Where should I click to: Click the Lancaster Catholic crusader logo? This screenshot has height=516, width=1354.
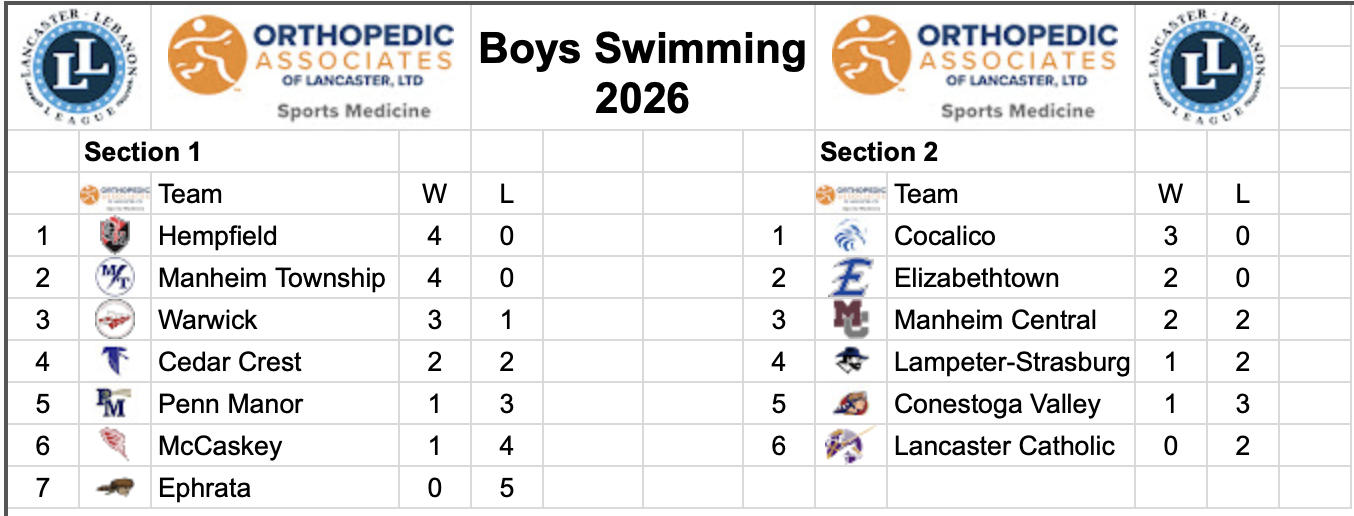[x=848, y=446]
